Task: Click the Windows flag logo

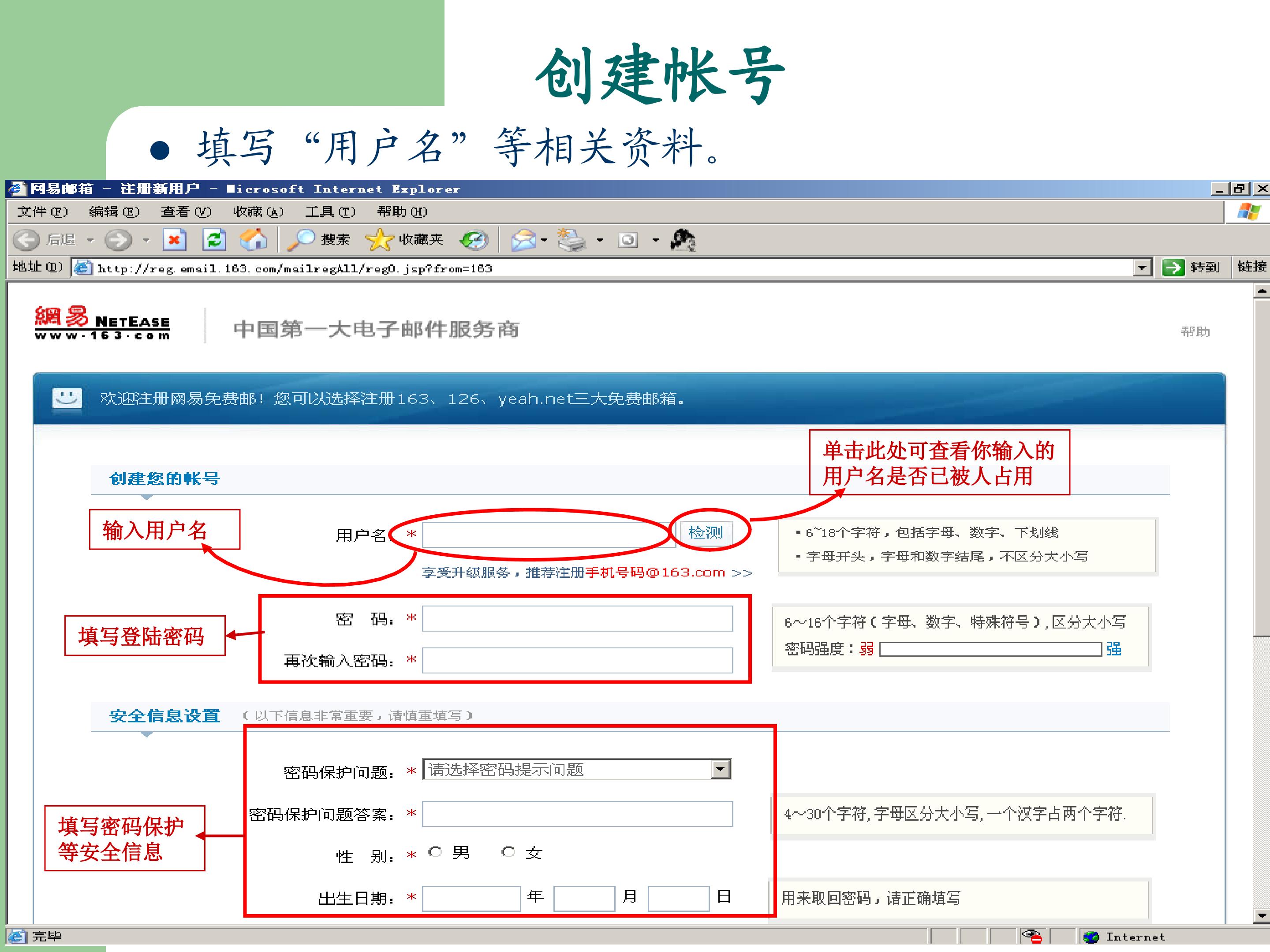Action: tap(1249, 211)
